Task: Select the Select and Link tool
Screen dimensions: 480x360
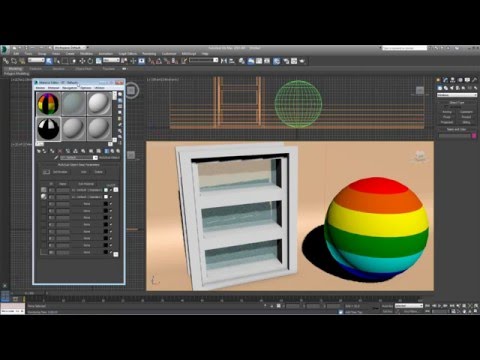Action: 6,61
